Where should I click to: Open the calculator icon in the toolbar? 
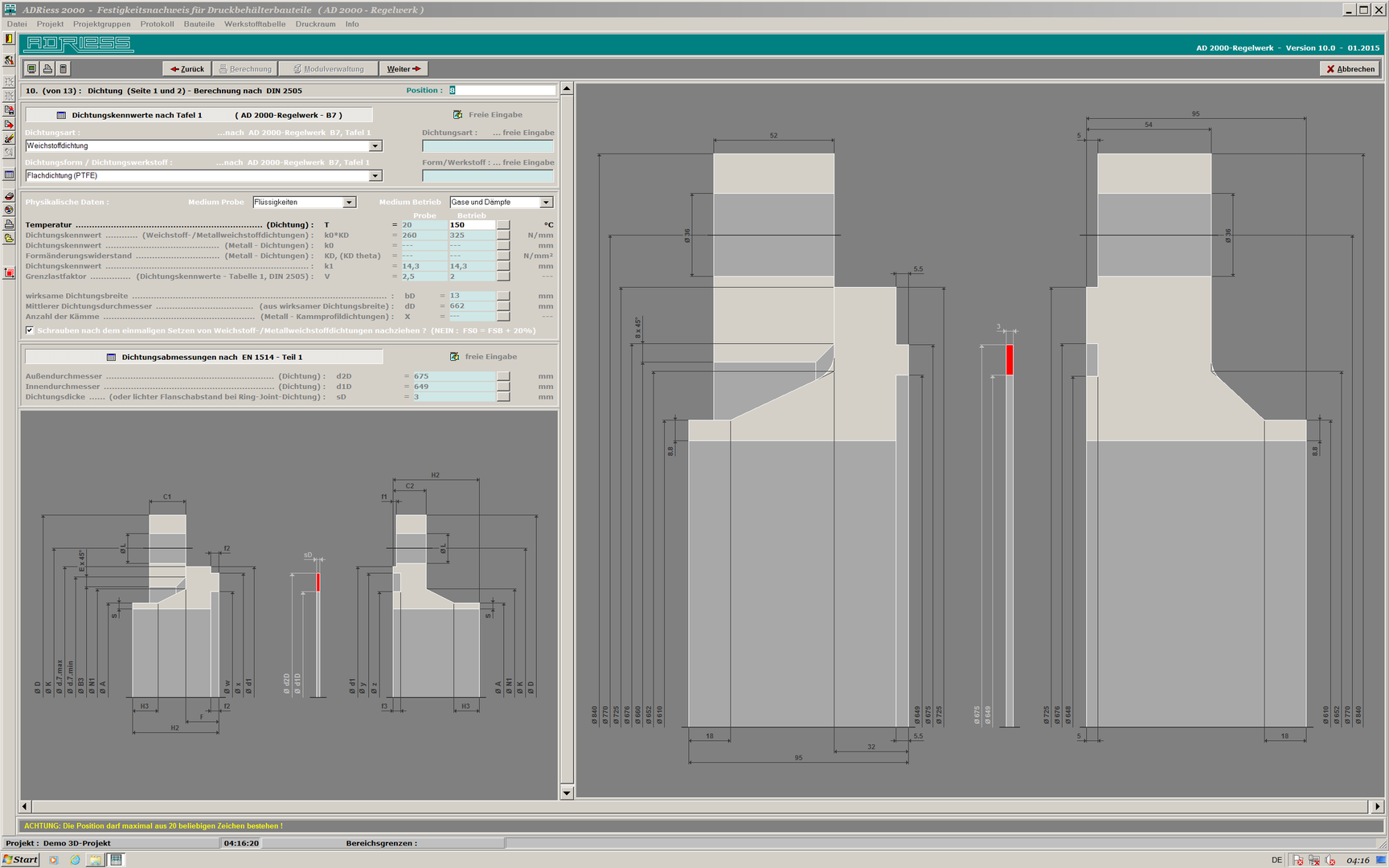(64, 69)
